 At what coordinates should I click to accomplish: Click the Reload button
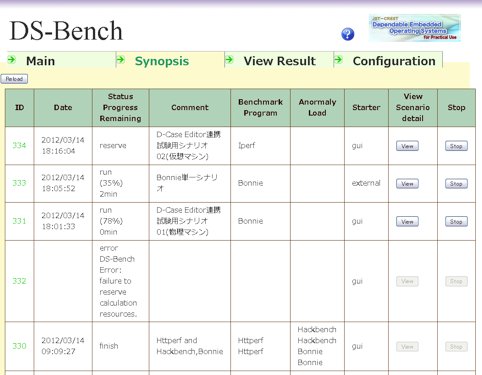point(14,79)
